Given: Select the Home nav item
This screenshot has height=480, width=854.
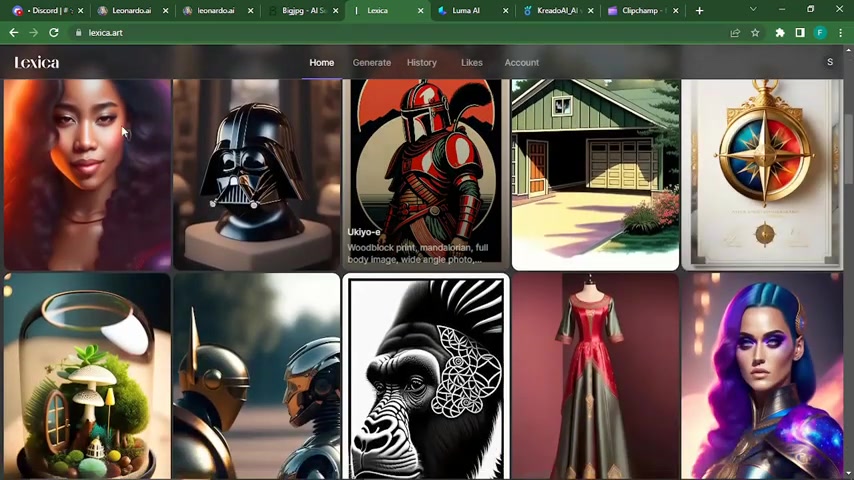Looking at the screenshot, I should pyautogui.click(x=322, y=63).
